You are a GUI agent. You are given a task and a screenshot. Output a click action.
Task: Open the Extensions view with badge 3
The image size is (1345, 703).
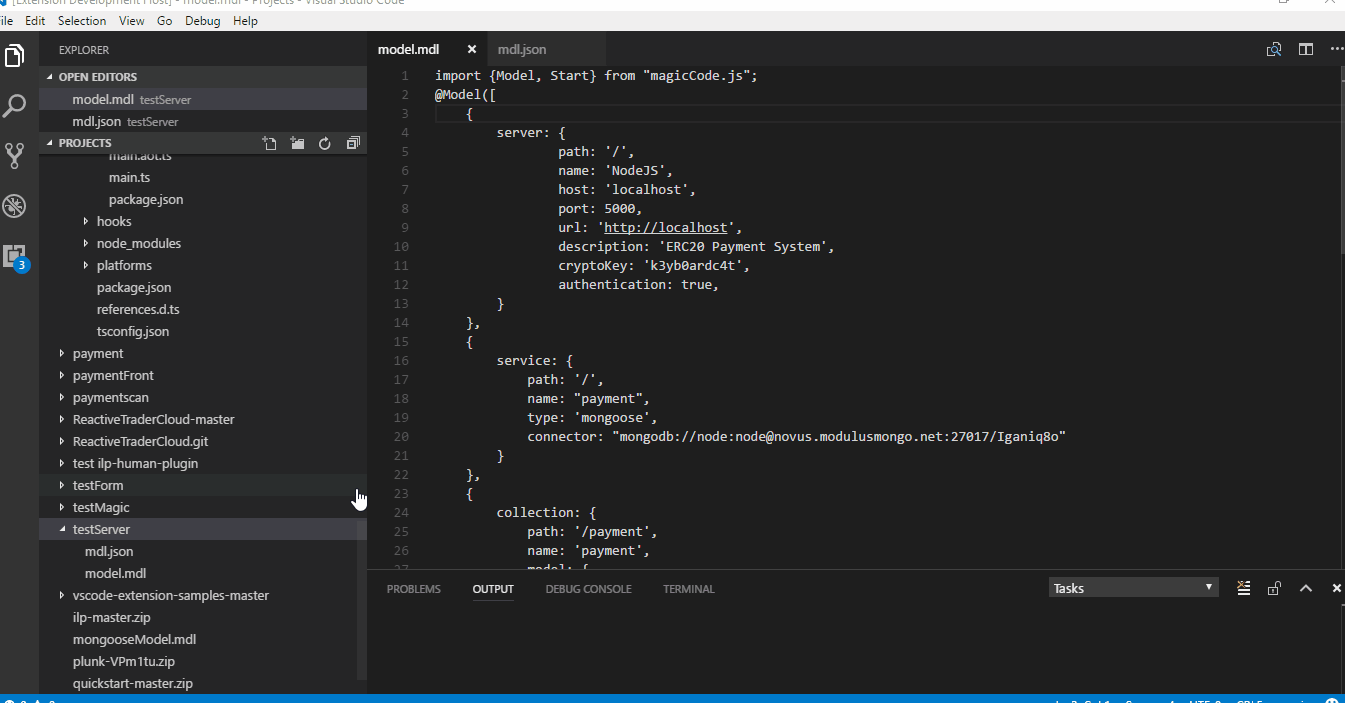coord(15,257)
